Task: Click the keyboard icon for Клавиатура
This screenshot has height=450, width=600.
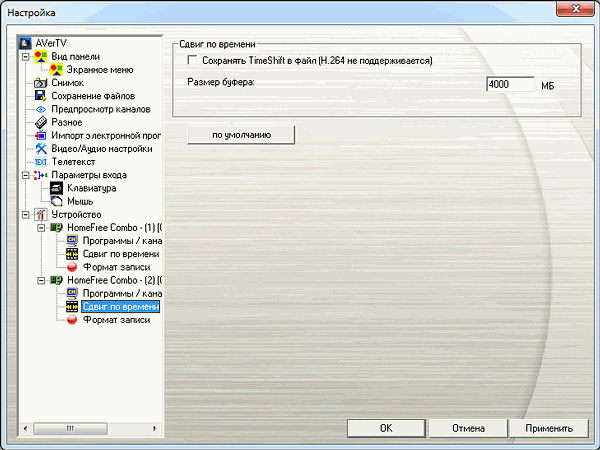Action: 56,188
